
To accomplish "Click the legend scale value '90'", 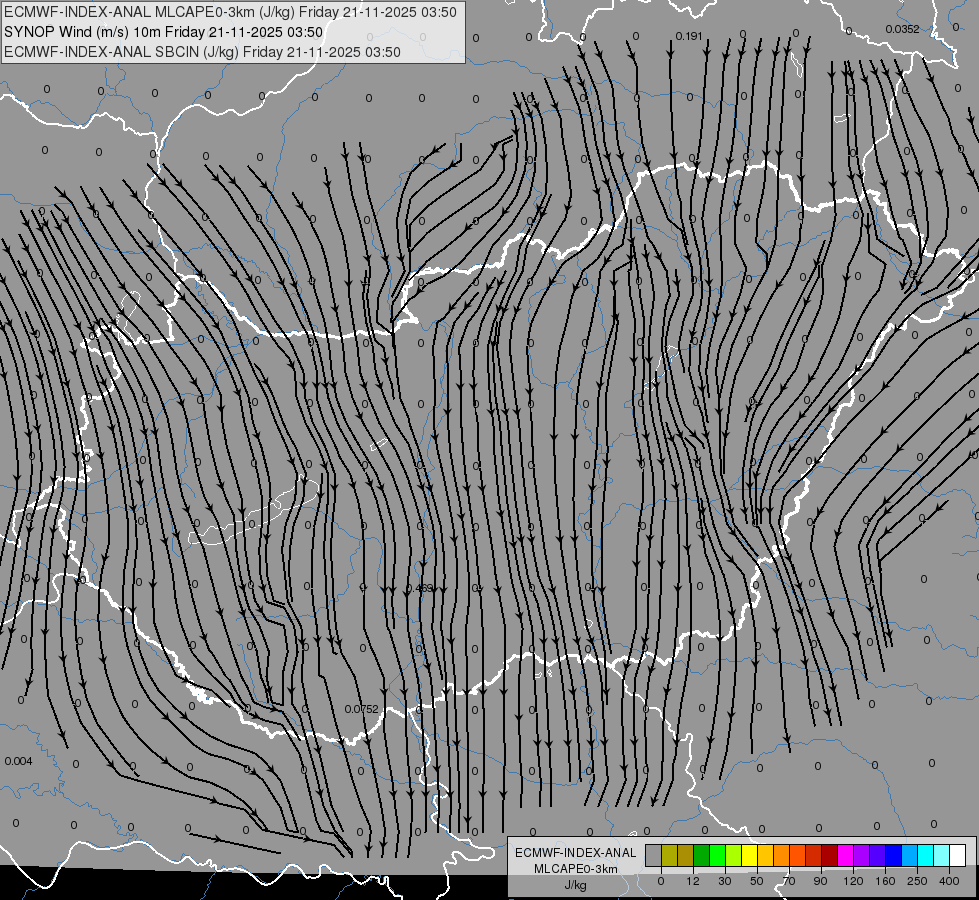I will point(820,881).
